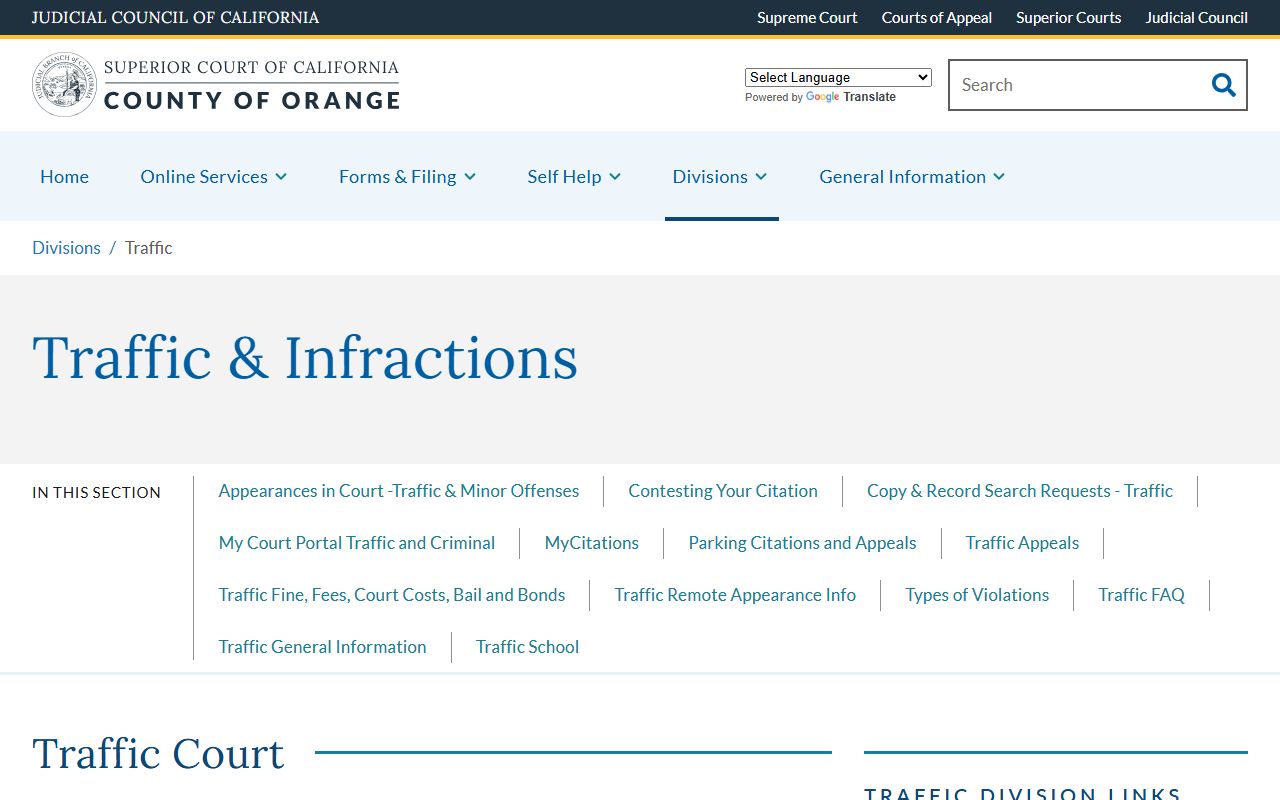Open Parking Citations and Appeals

click(x=802, y=543)
